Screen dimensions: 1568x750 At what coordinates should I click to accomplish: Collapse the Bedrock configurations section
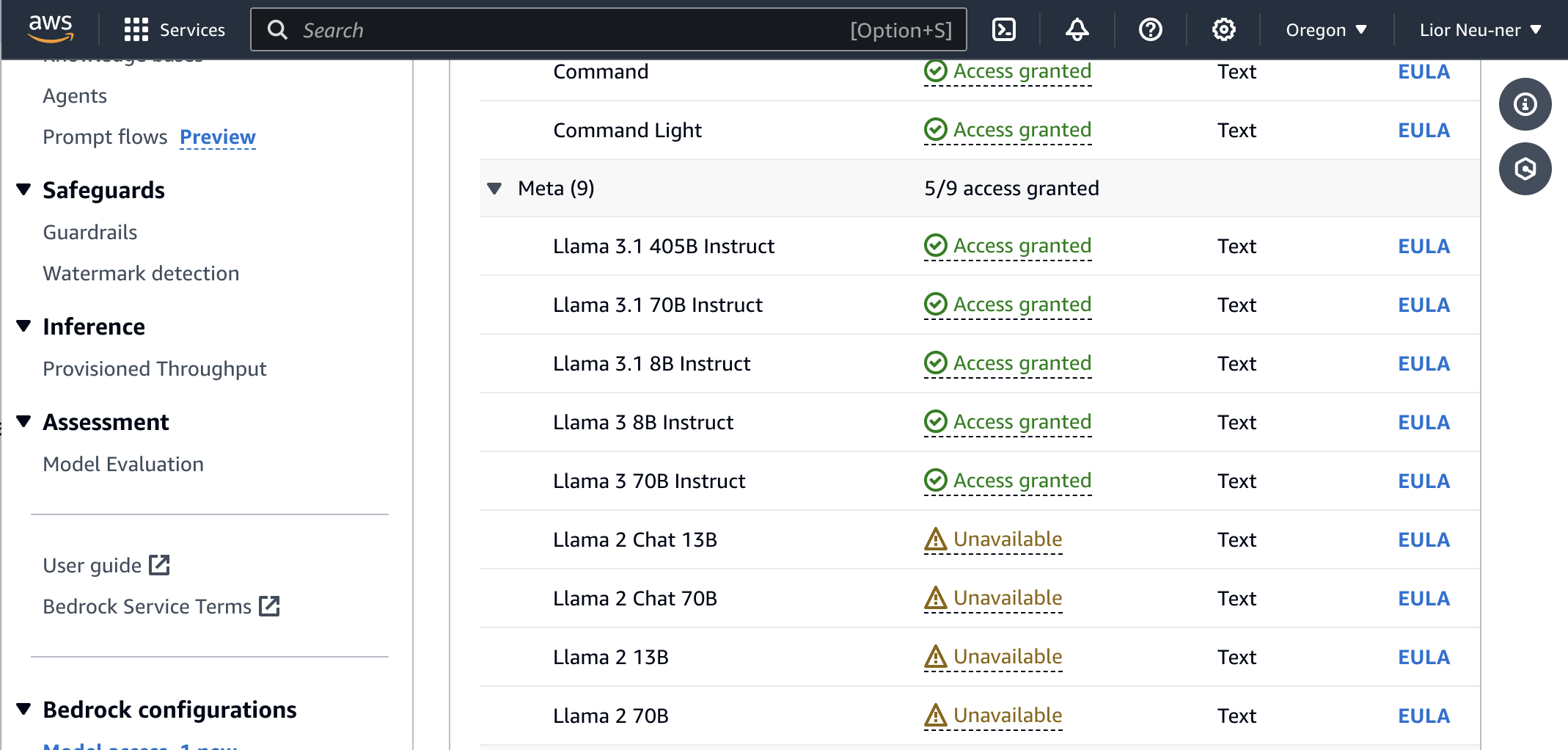[23, 710]
